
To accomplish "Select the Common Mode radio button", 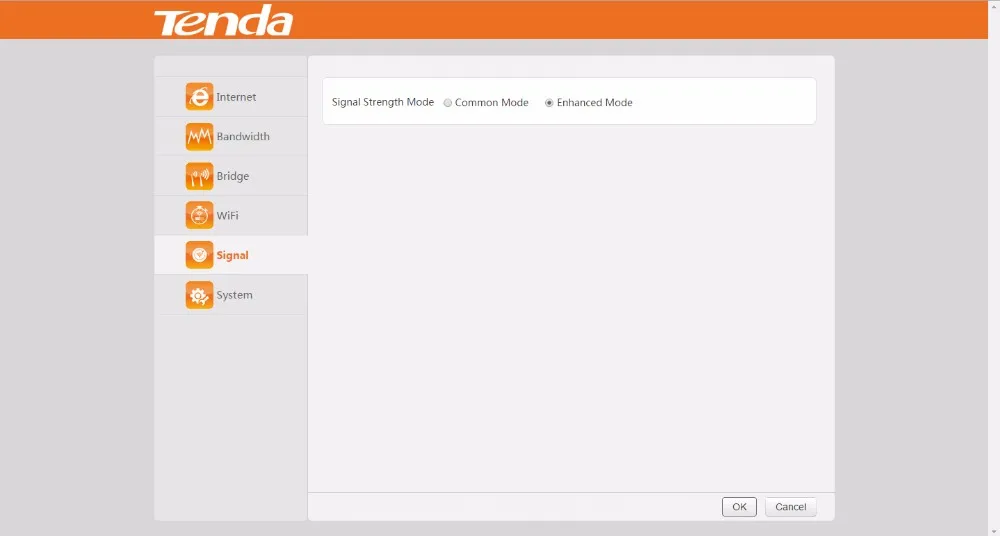I will pos(448,103).
